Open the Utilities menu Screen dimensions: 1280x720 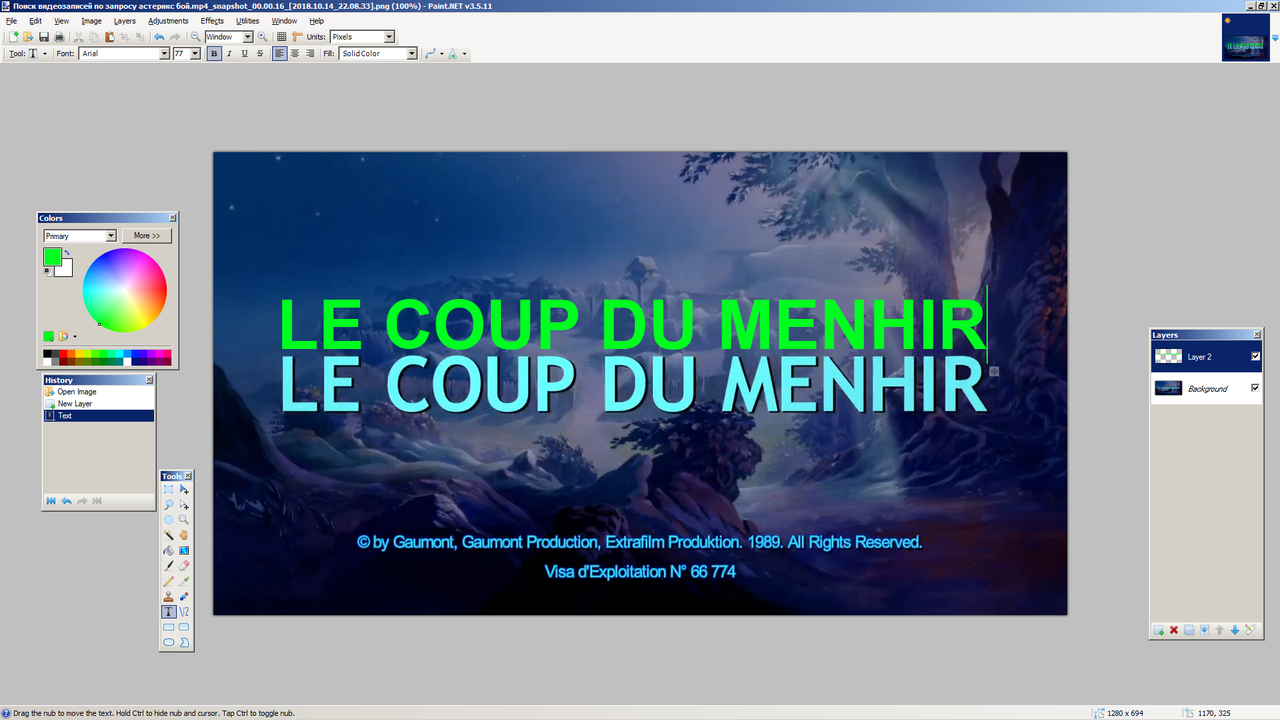(247, 21)
